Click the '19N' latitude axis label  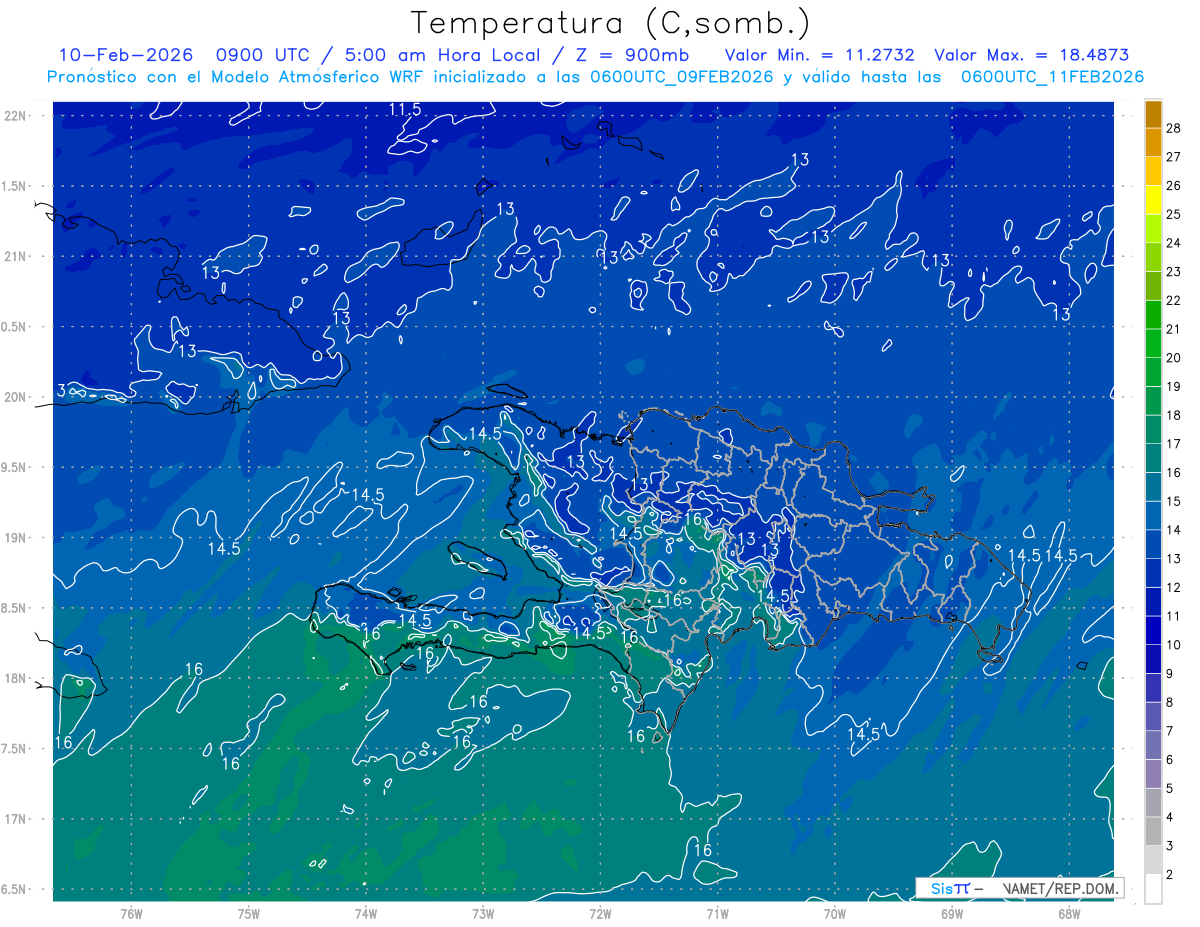15,538
